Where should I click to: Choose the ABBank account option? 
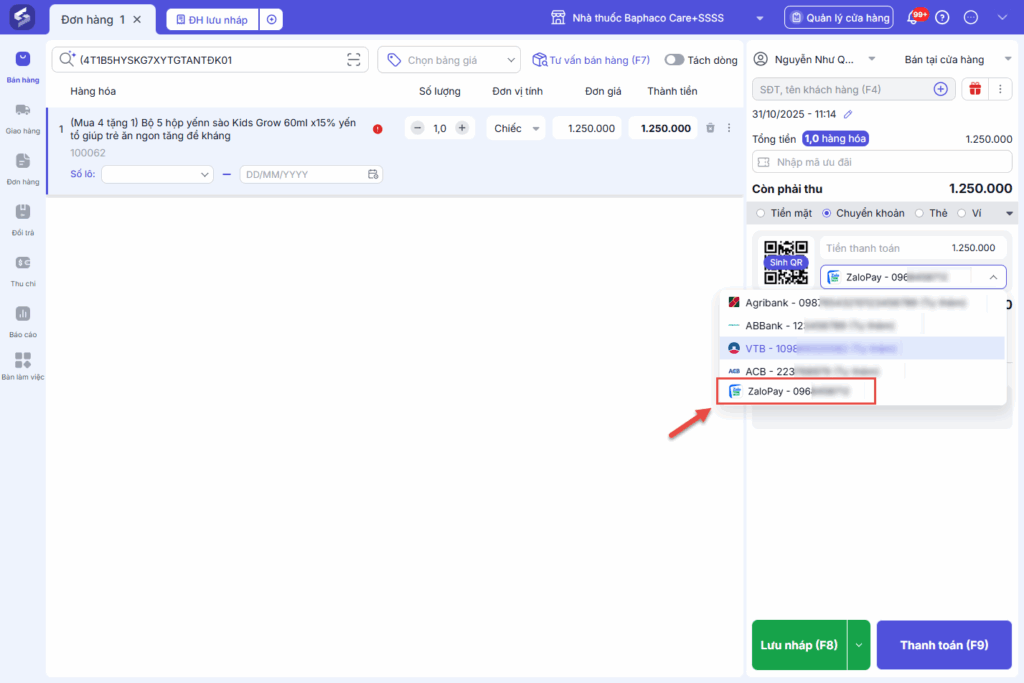pyautogui.click(x=862, y=326)
